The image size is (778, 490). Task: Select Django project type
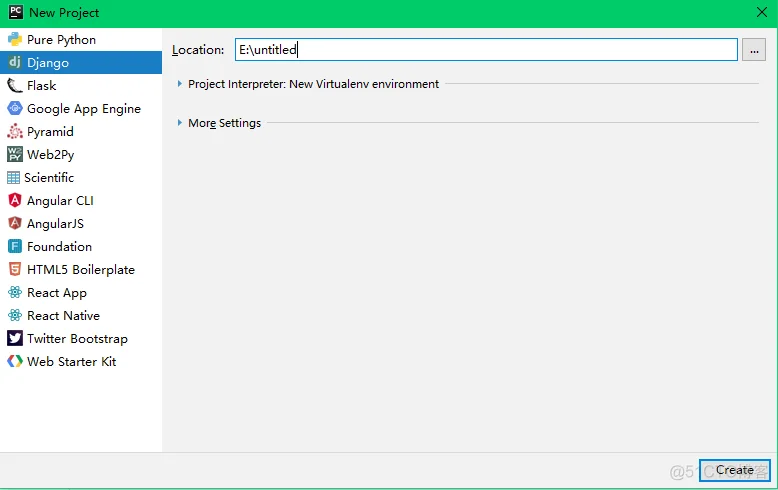(81, 62)
